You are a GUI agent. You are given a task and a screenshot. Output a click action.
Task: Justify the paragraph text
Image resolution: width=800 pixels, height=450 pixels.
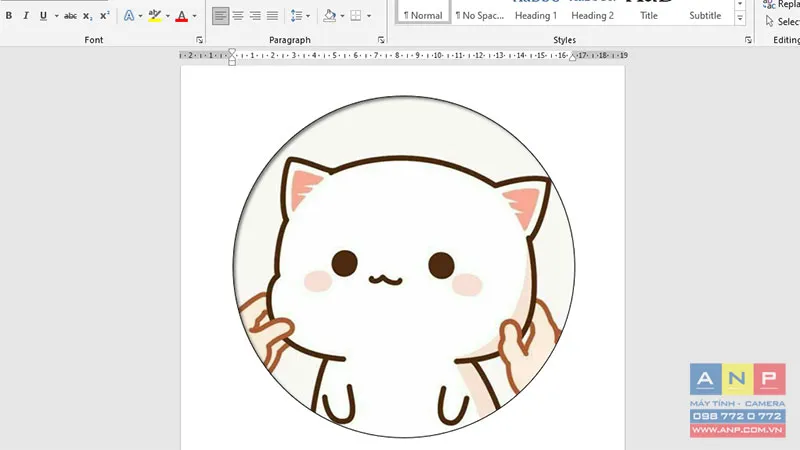pos(272,16)
